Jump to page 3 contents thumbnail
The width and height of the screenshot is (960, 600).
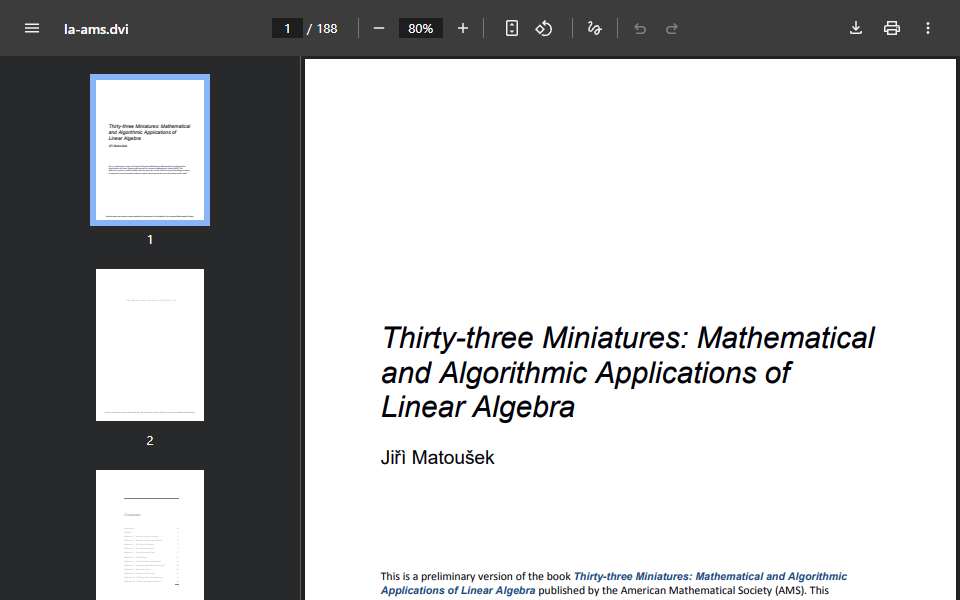150,535
